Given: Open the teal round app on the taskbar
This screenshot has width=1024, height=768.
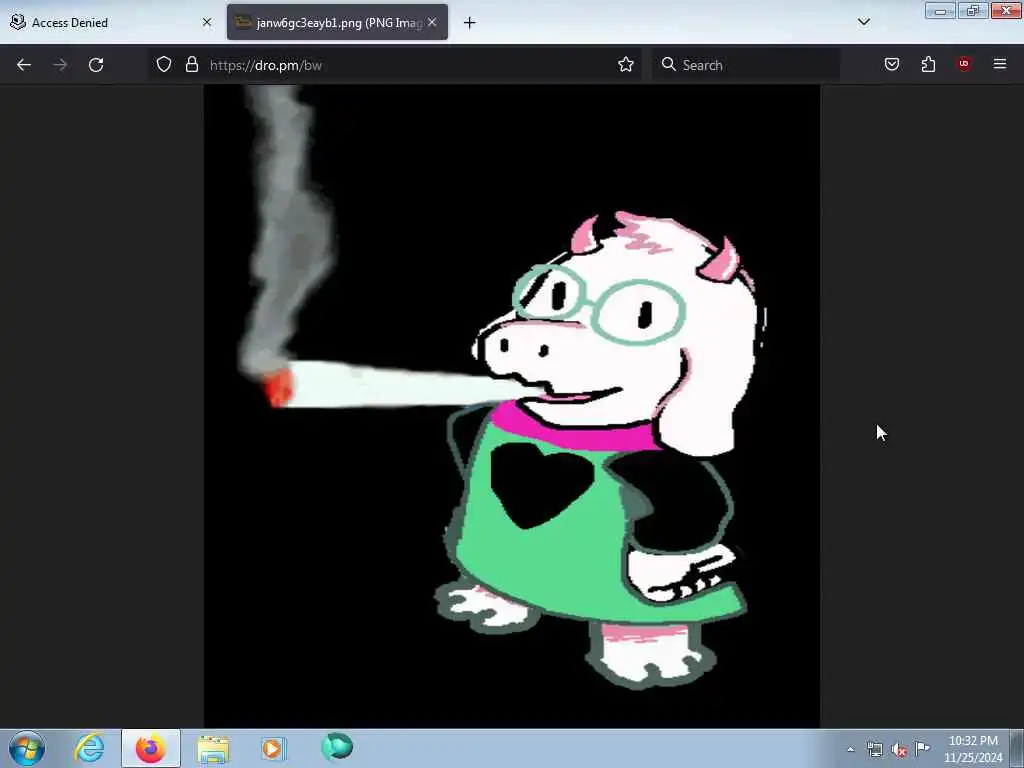Looking at the screenshot, I should point(337,746).
